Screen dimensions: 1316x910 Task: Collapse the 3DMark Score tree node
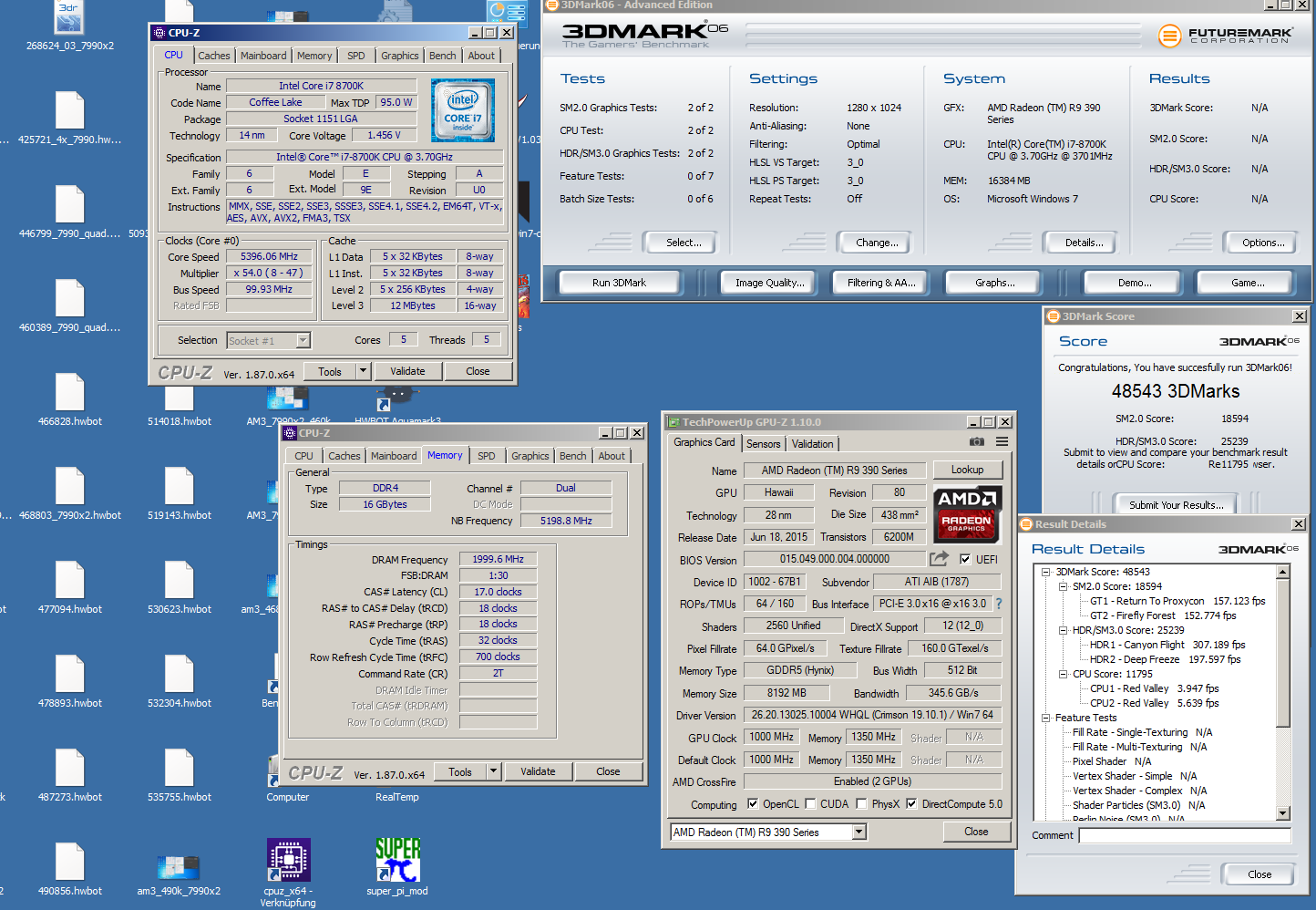(1045, 572)
